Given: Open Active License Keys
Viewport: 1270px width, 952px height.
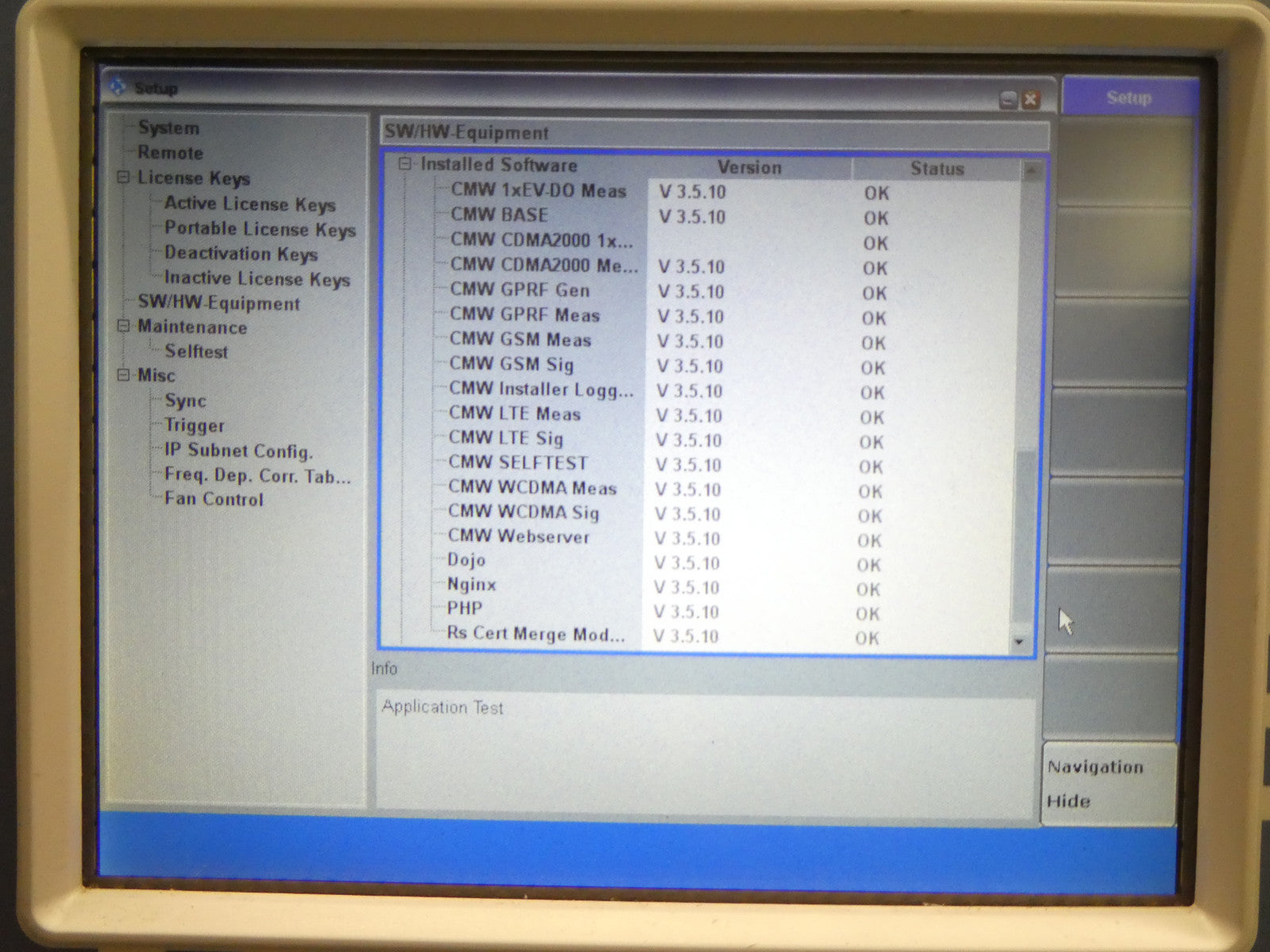Looking at the screenshot, I should click(249, 204).
